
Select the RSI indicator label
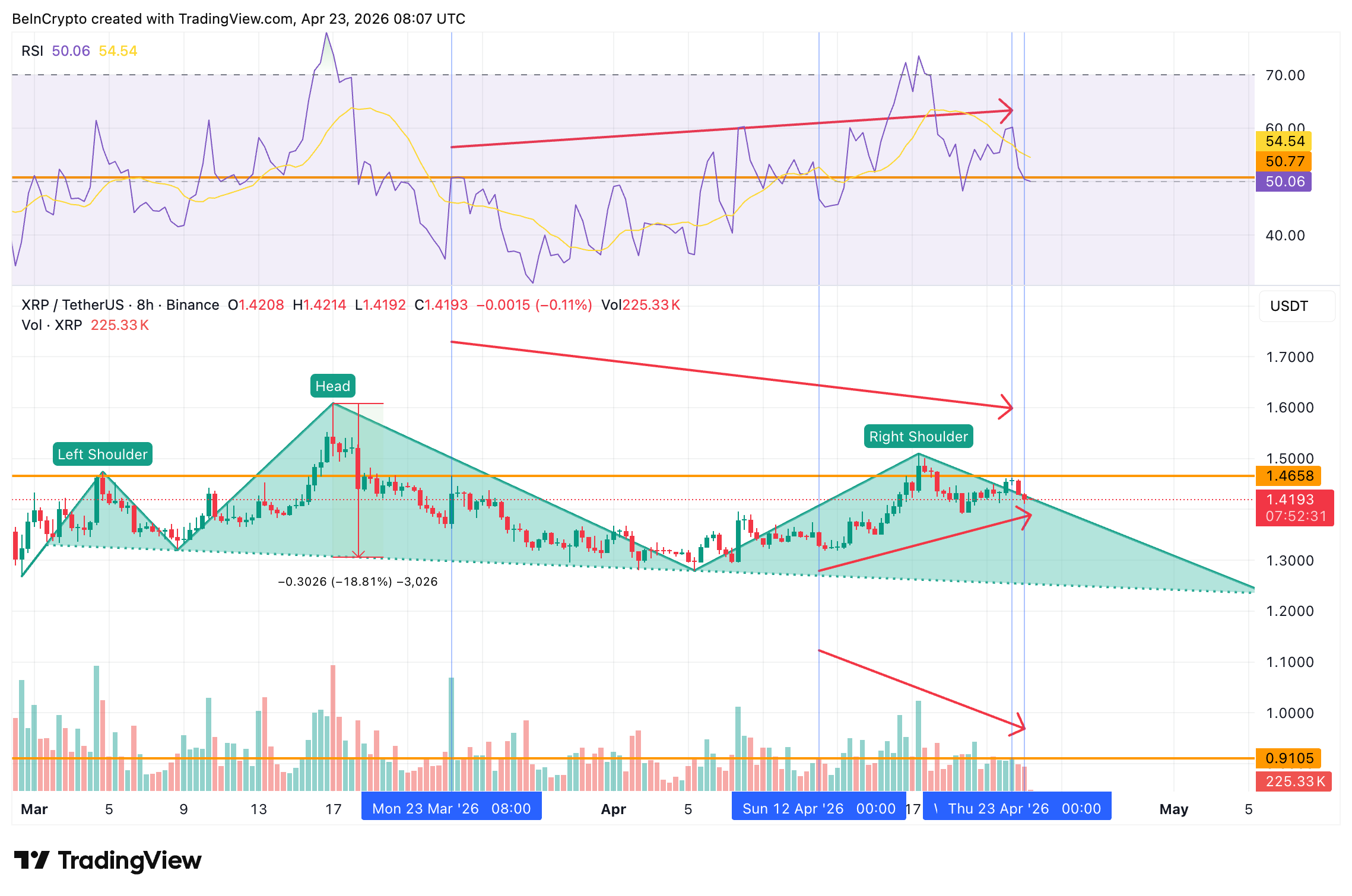33,51
